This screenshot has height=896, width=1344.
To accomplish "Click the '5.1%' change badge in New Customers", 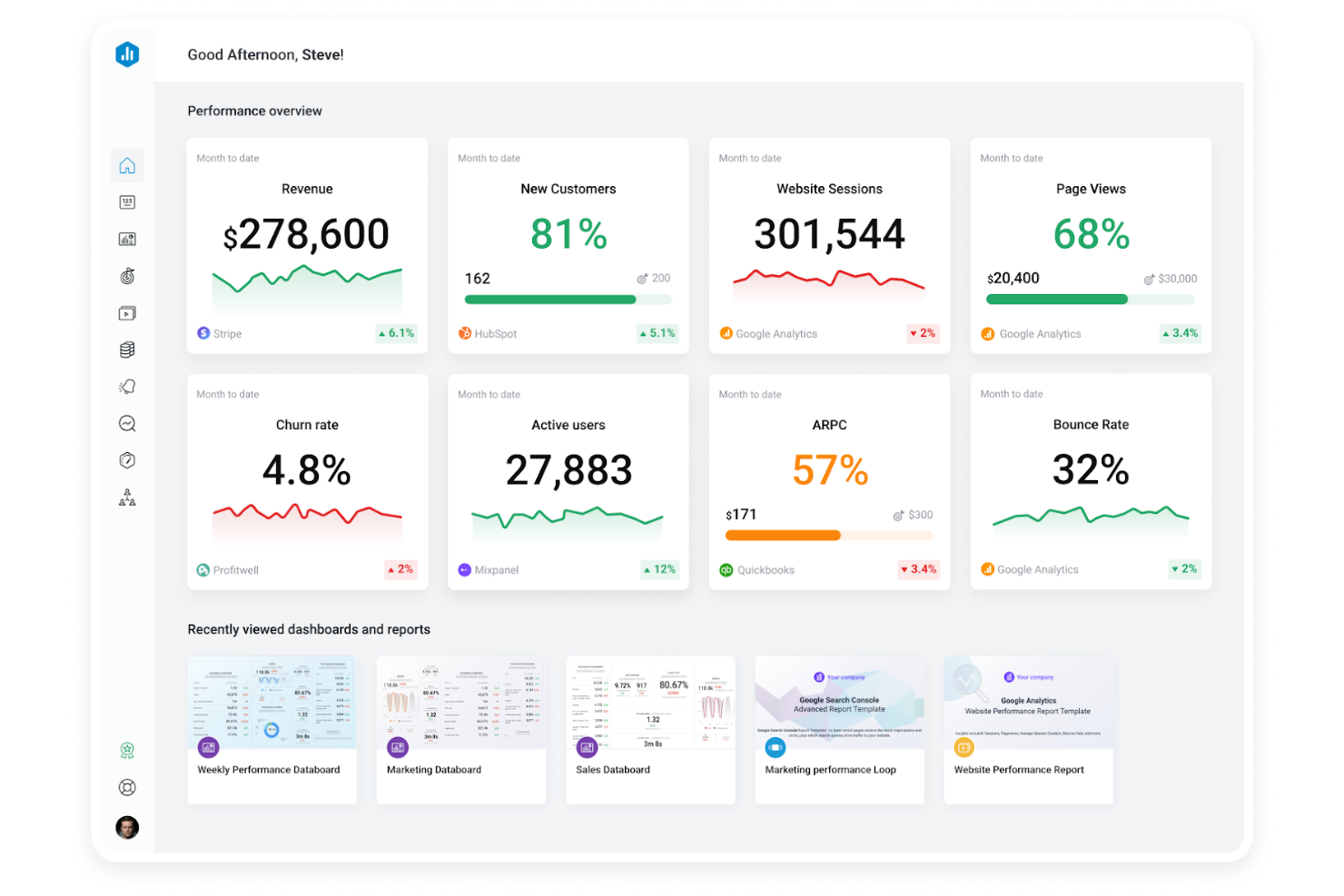I will tap(657, 333).
